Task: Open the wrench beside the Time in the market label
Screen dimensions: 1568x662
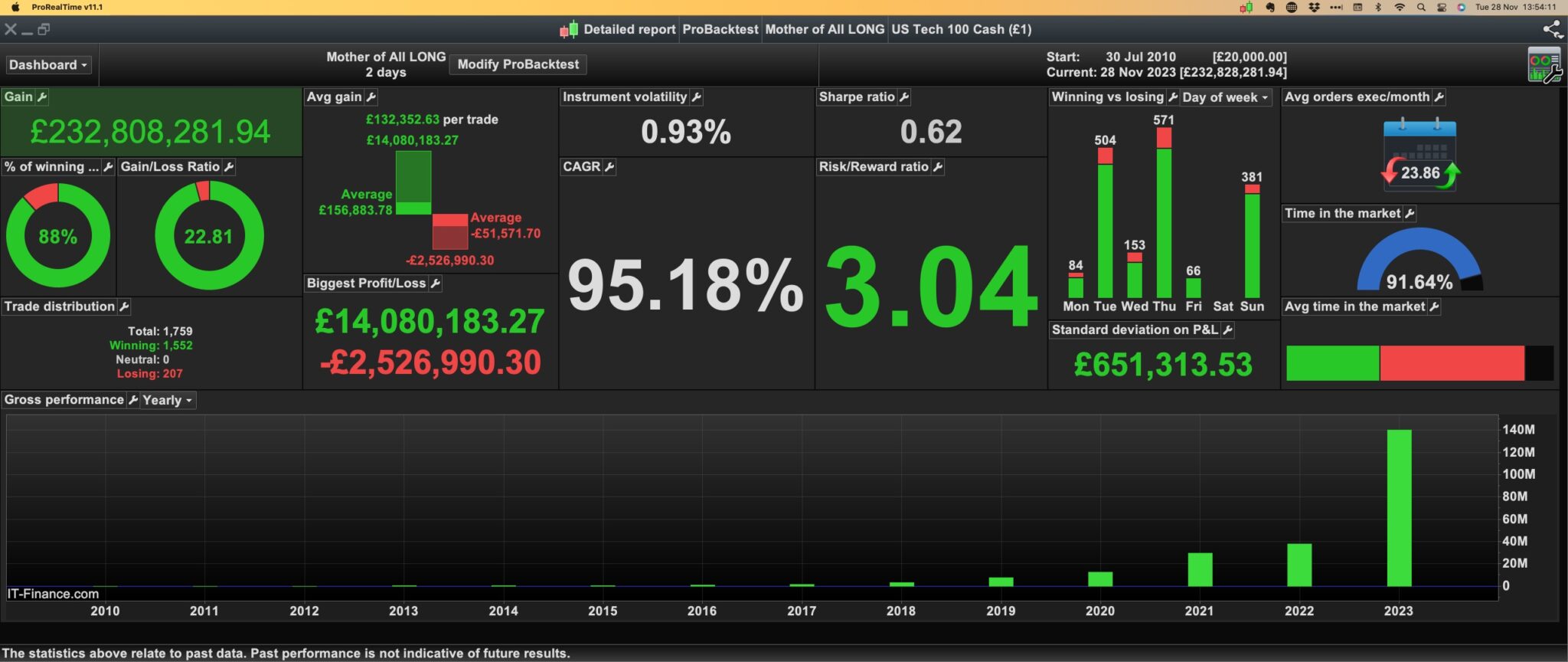Action: pos(1410,214)
